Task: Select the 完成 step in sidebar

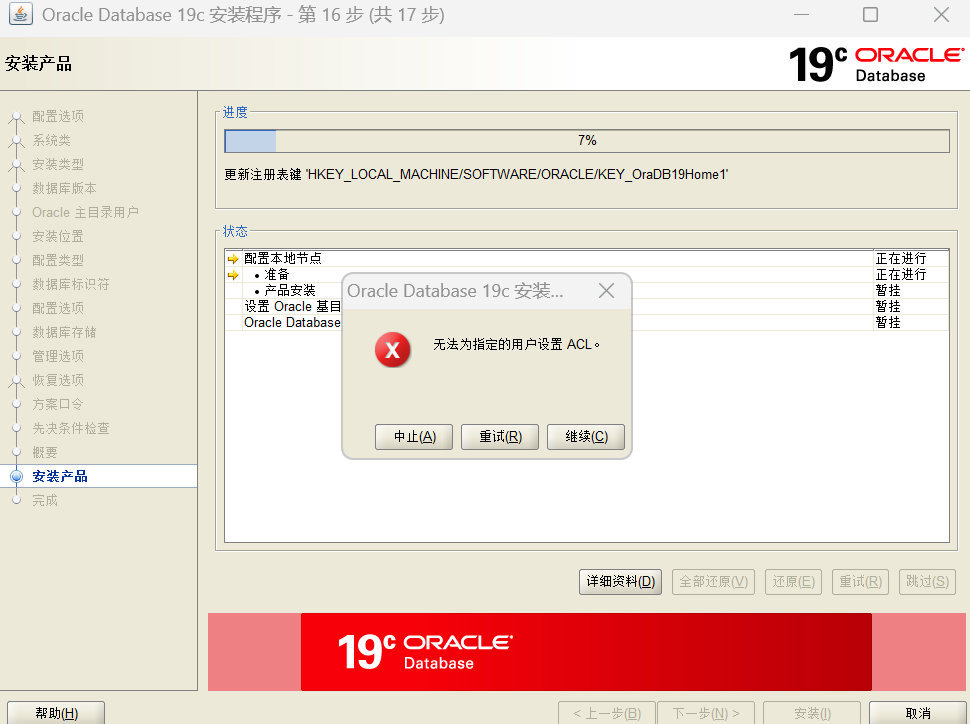Action: tap(45, 500)
